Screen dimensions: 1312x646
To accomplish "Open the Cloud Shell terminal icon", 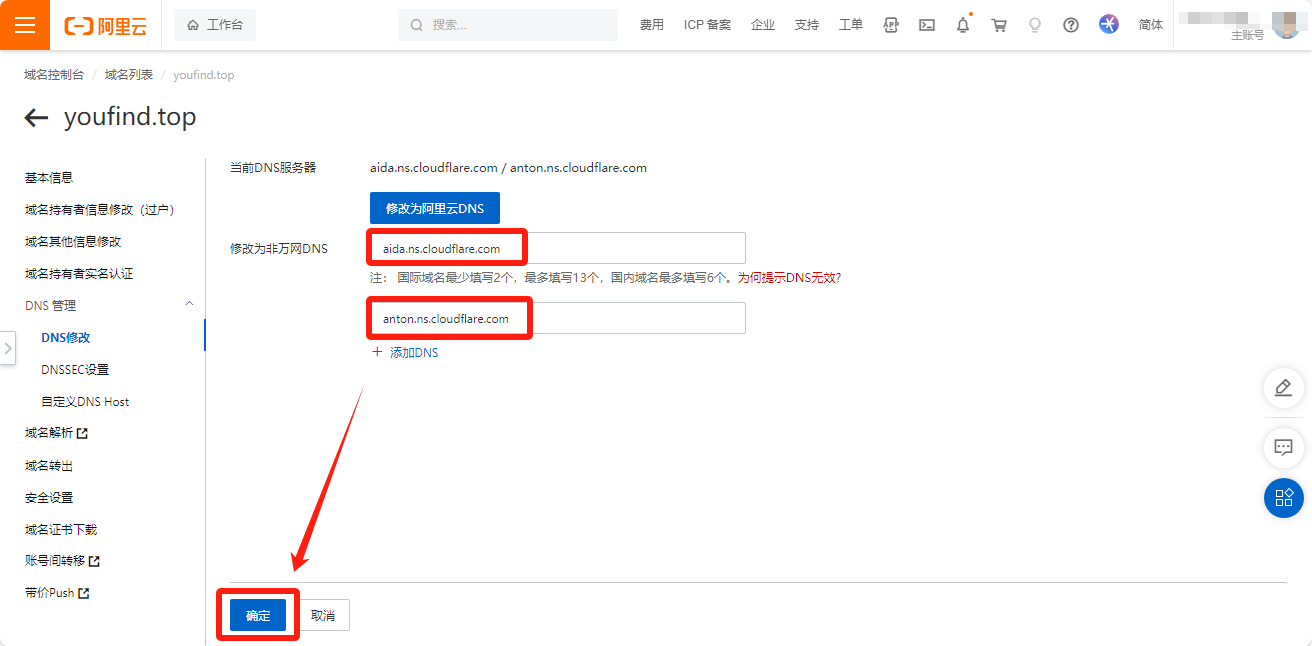I will pyautogui.click(x=927, y=25).
